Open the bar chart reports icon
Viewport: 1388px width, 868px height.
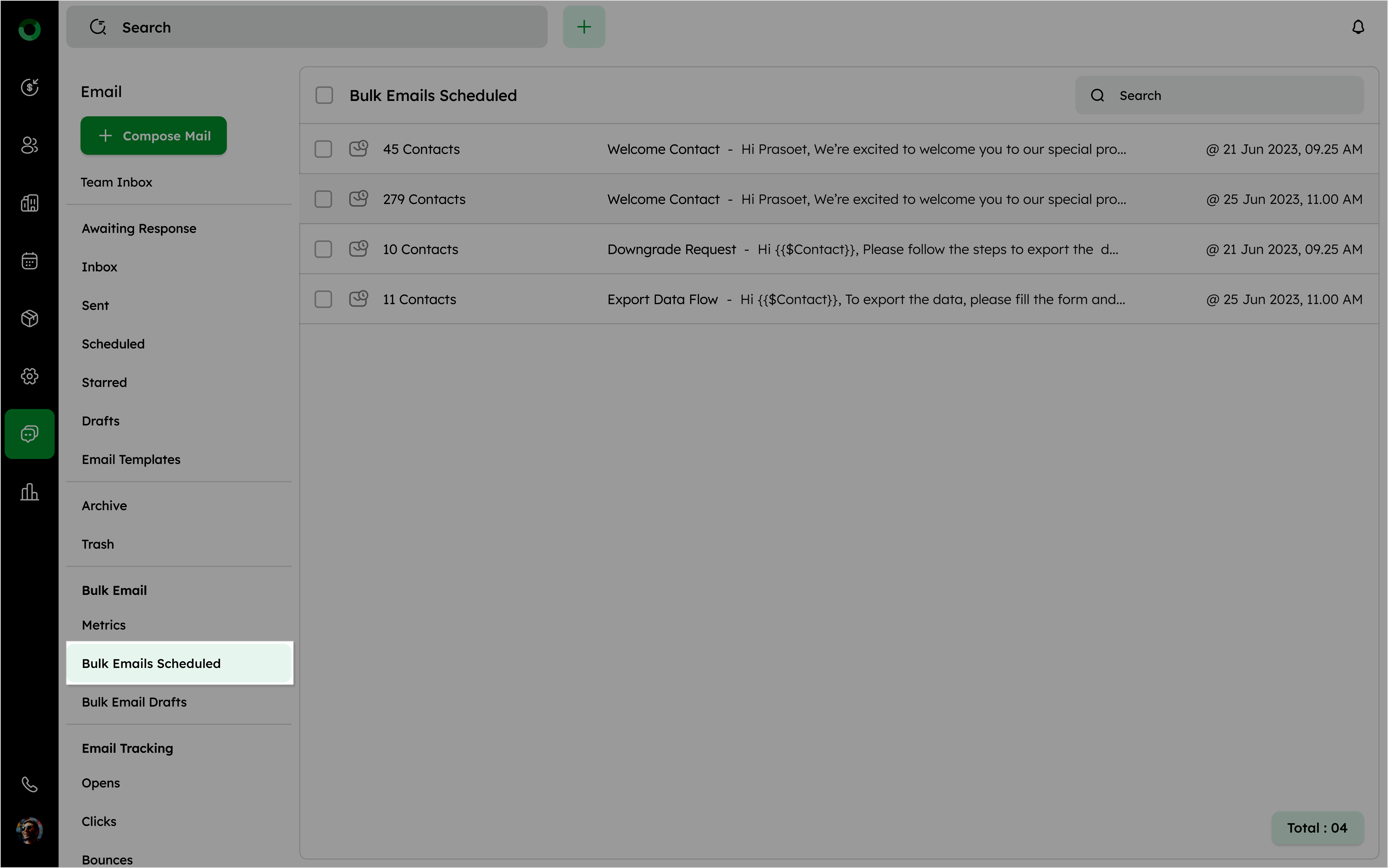[29, 492]
